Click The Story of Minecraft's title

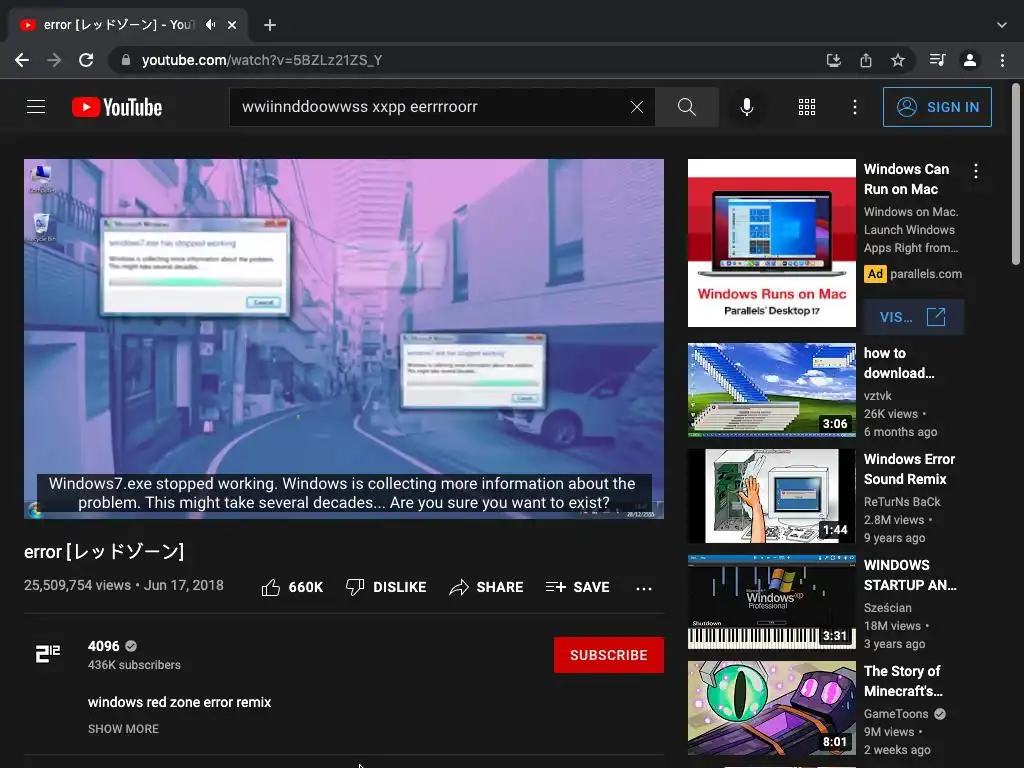tap(903, 680)
